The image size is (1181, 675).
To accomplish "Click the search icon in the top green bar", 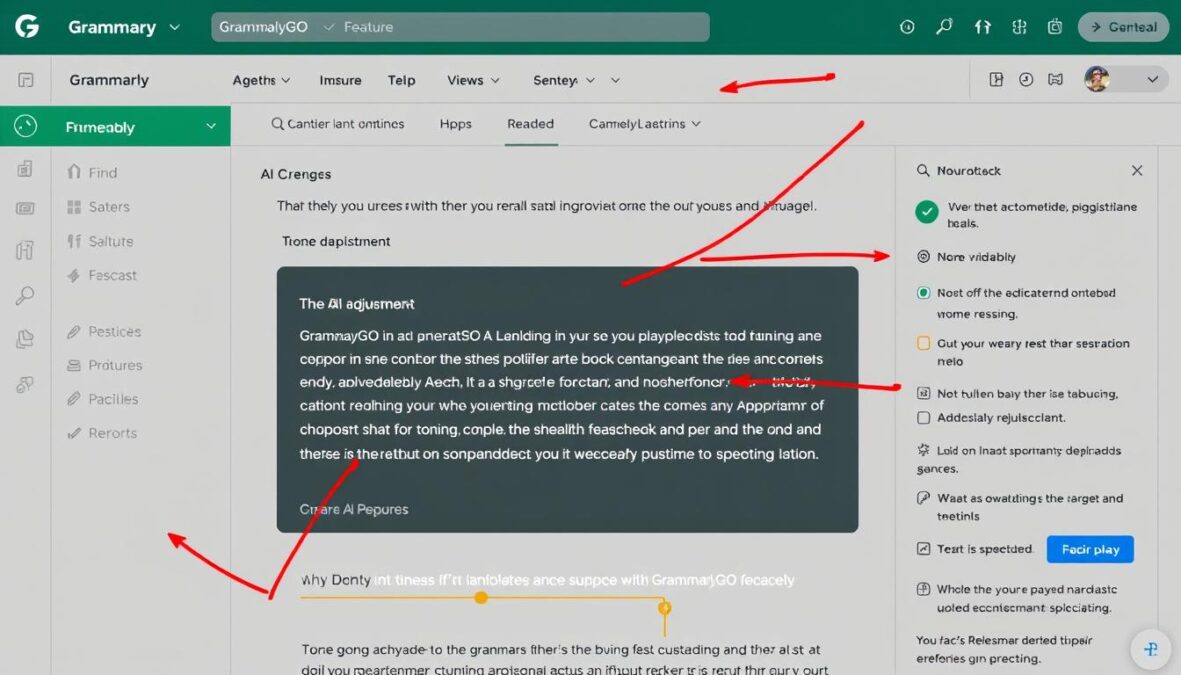I will pyautogui.click(x=944, y=26).
